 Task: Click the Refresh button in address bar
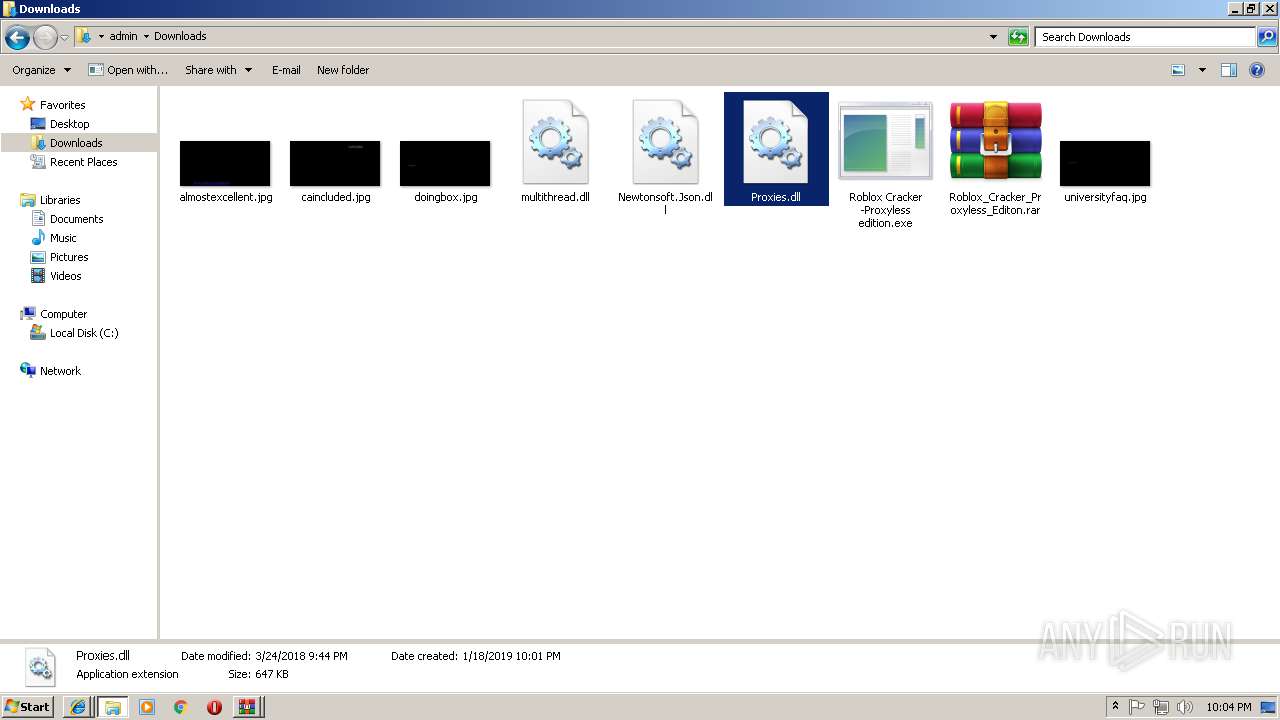(1018, 37)
